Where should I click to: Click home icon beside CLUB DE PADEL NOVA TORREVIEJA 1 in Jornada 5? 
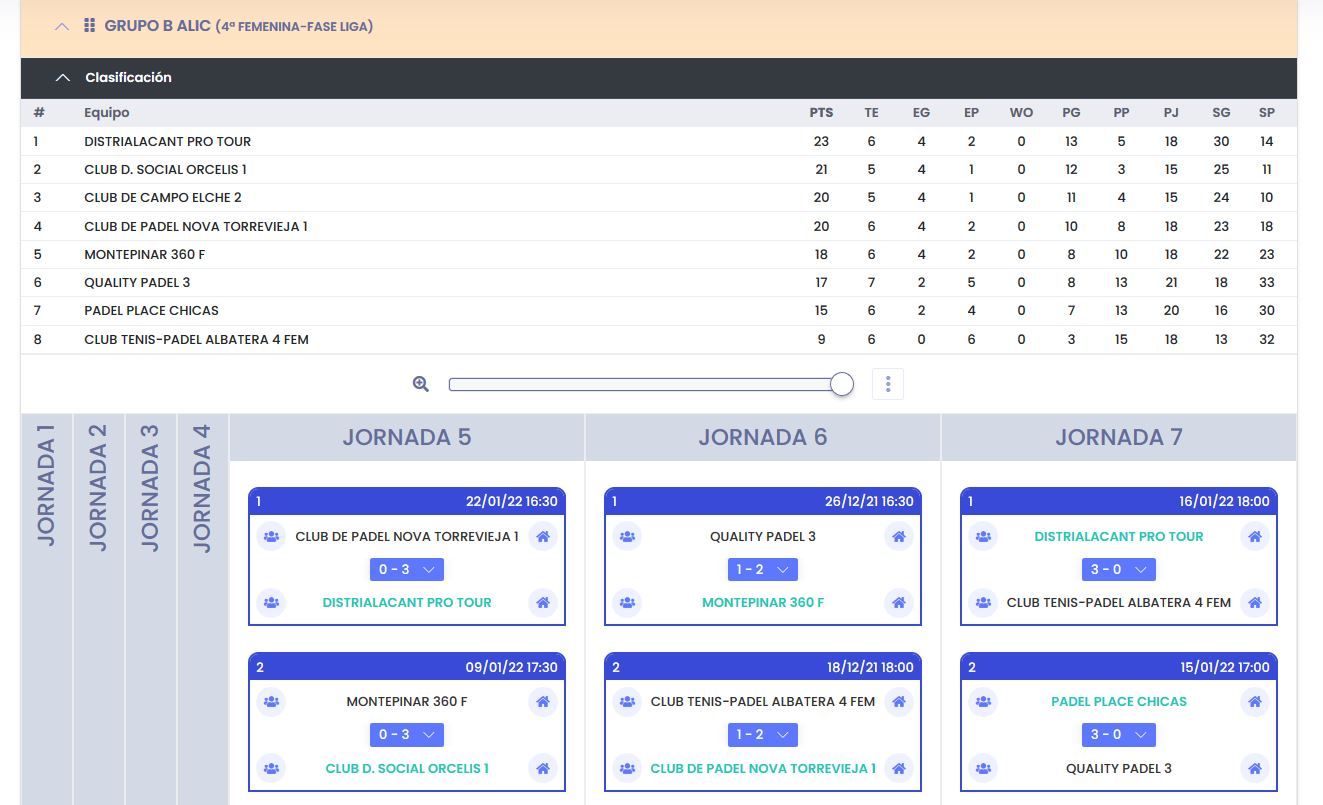click(x=543, y=537)
